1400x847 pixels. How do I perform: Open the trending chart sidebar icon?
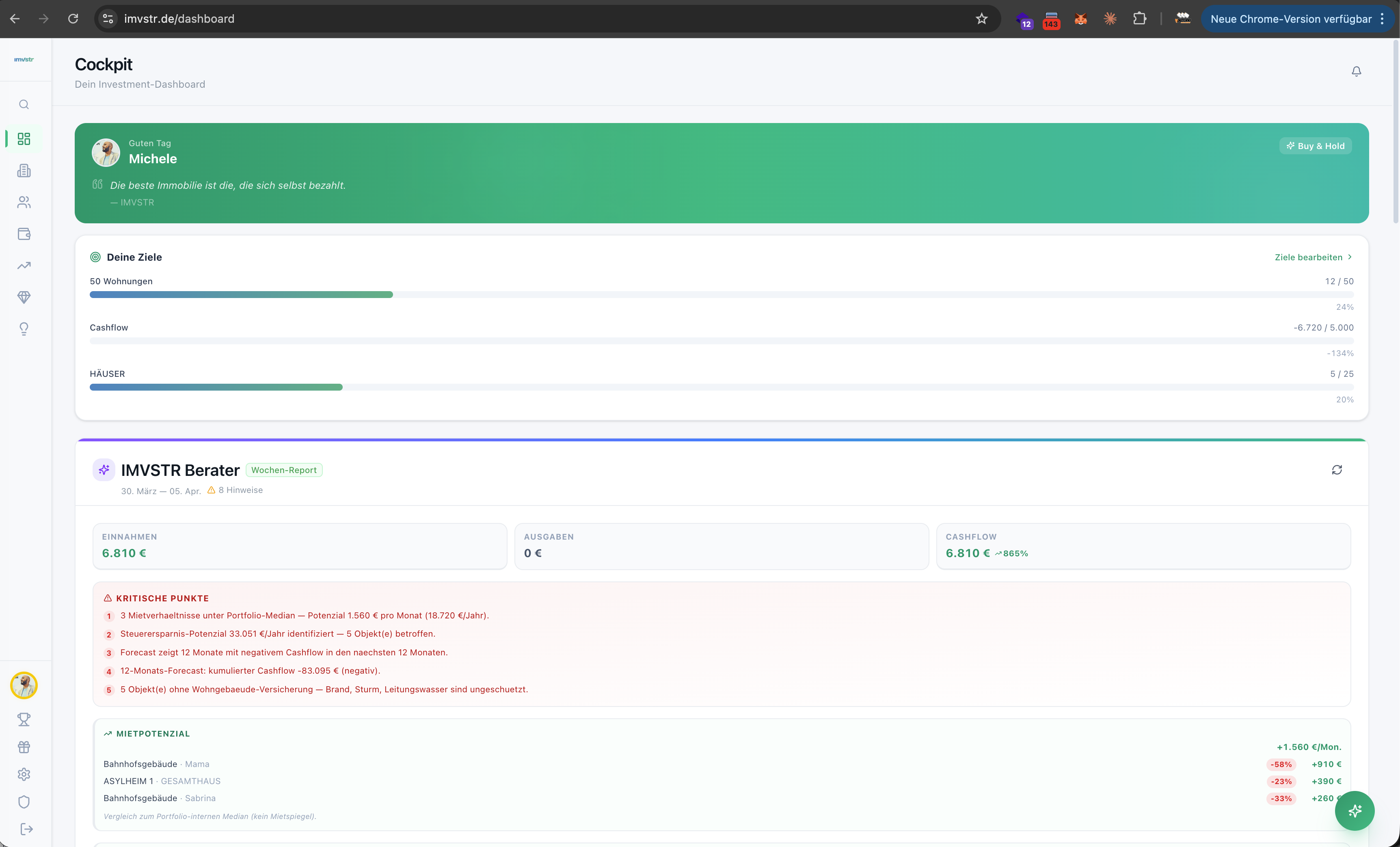(24, 265)
